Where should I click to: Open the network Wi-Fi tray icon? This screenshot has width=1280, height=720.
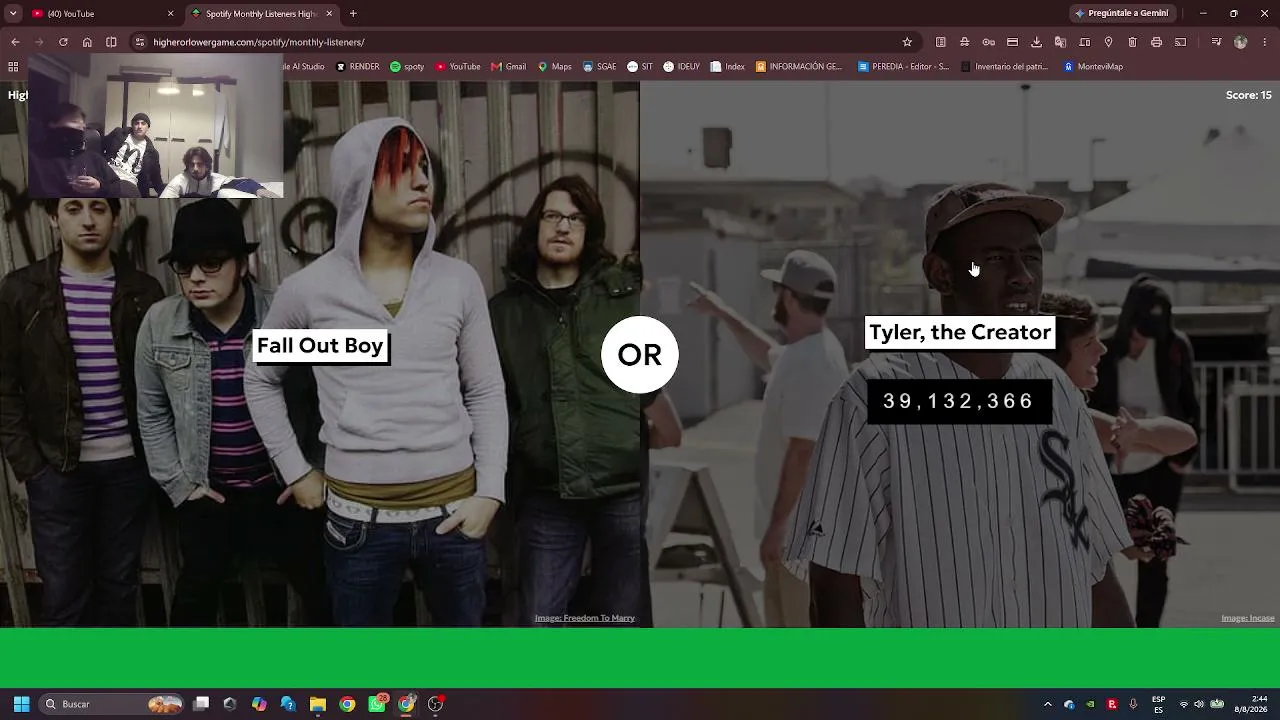pyautogui.click(x=1184, y=704)
